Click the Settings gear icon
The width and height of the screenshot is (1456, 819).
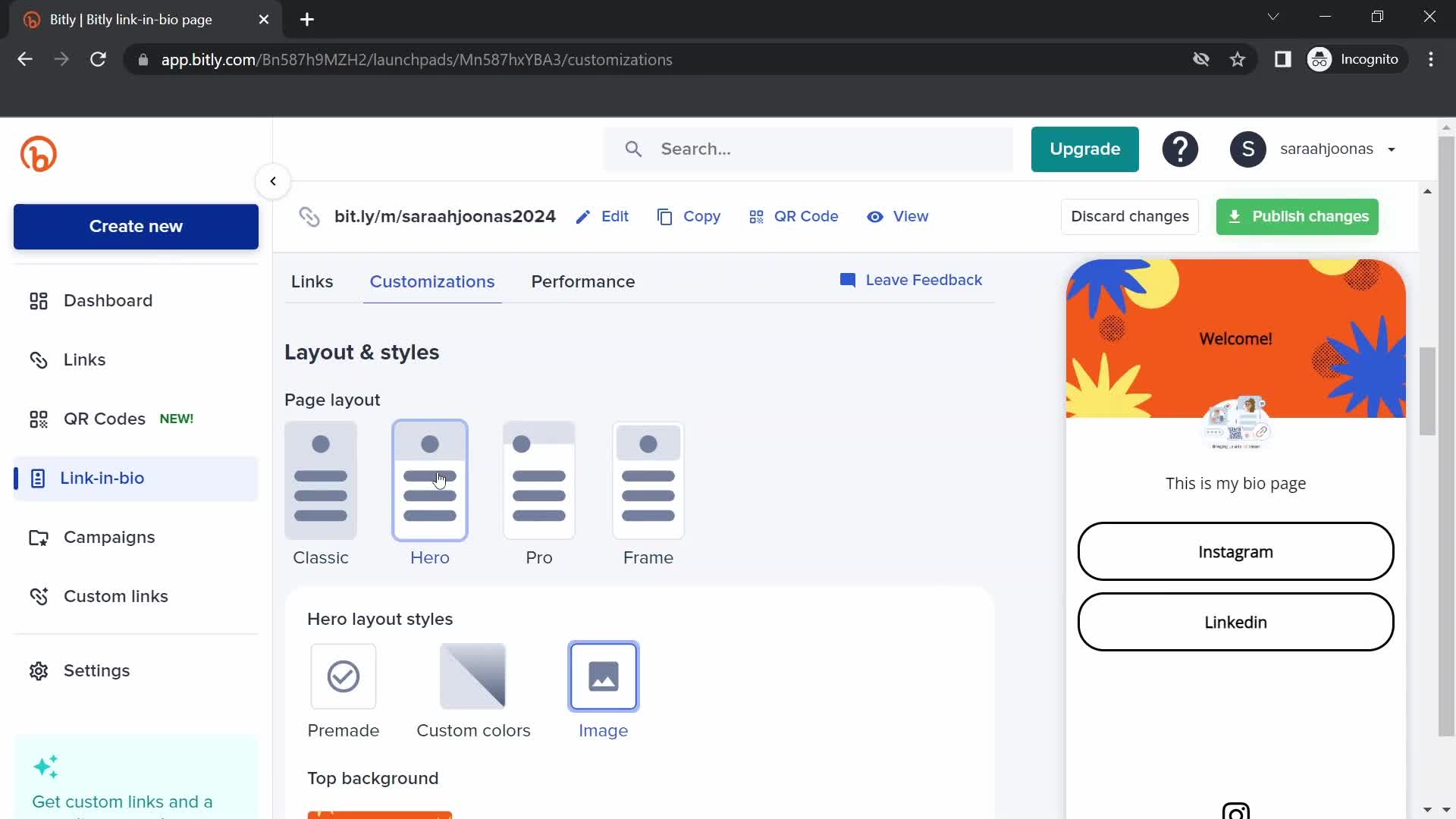(39, 671)
